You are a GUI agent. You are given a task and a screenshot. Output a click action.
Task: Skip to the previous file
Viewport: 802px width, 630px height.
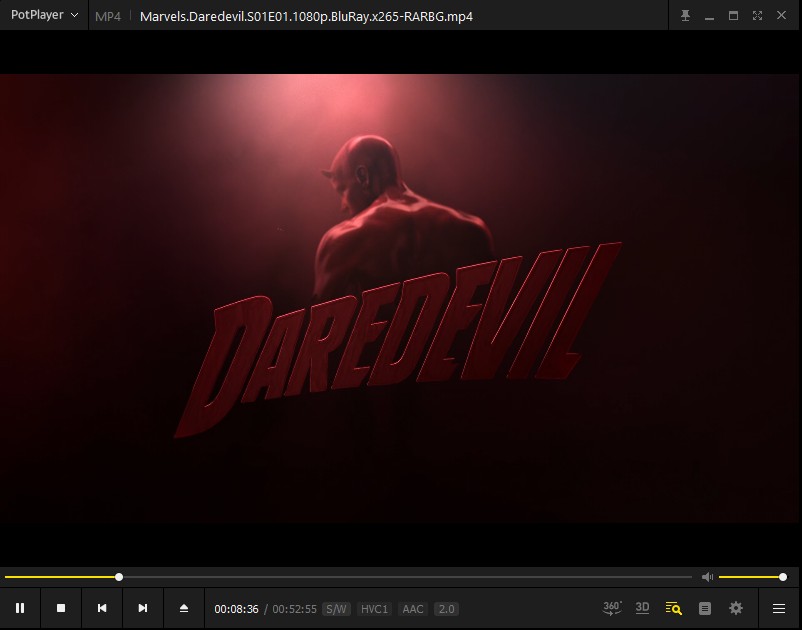(x=102, y=608)
